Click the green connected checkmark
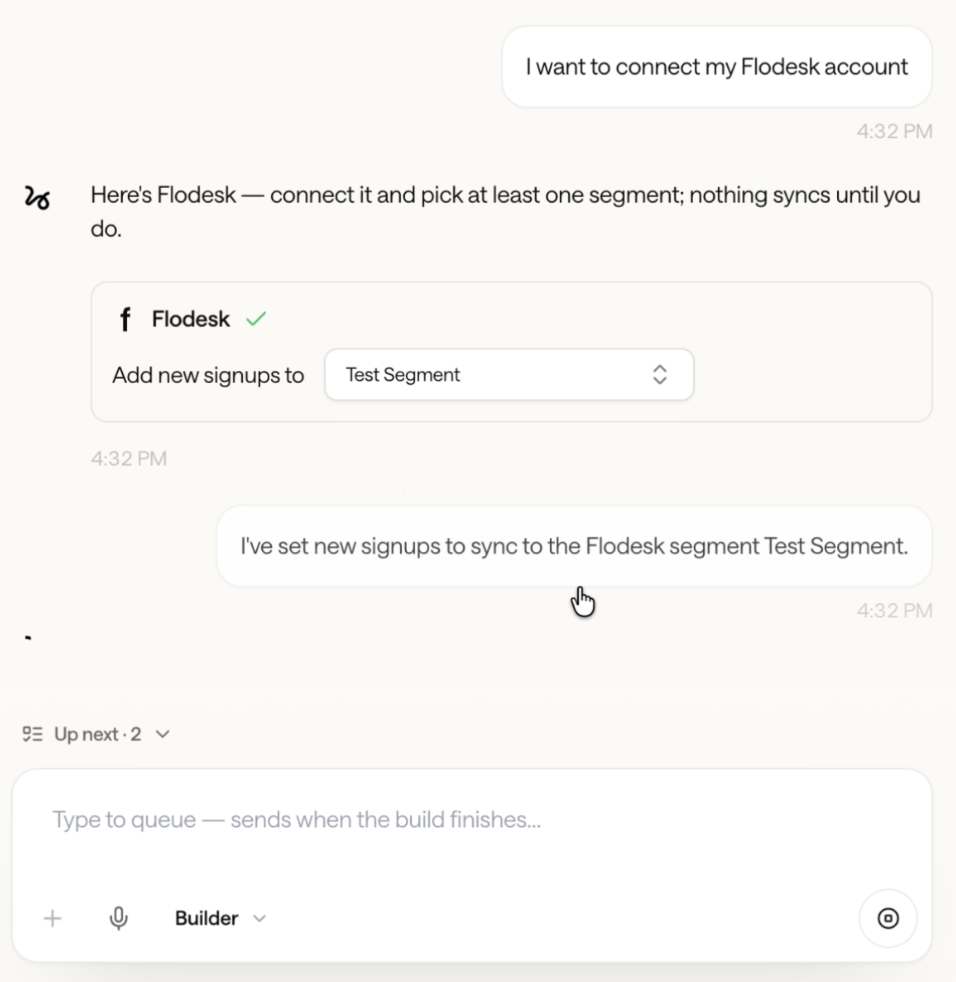956x982 pixels. [x=256, y=319]
